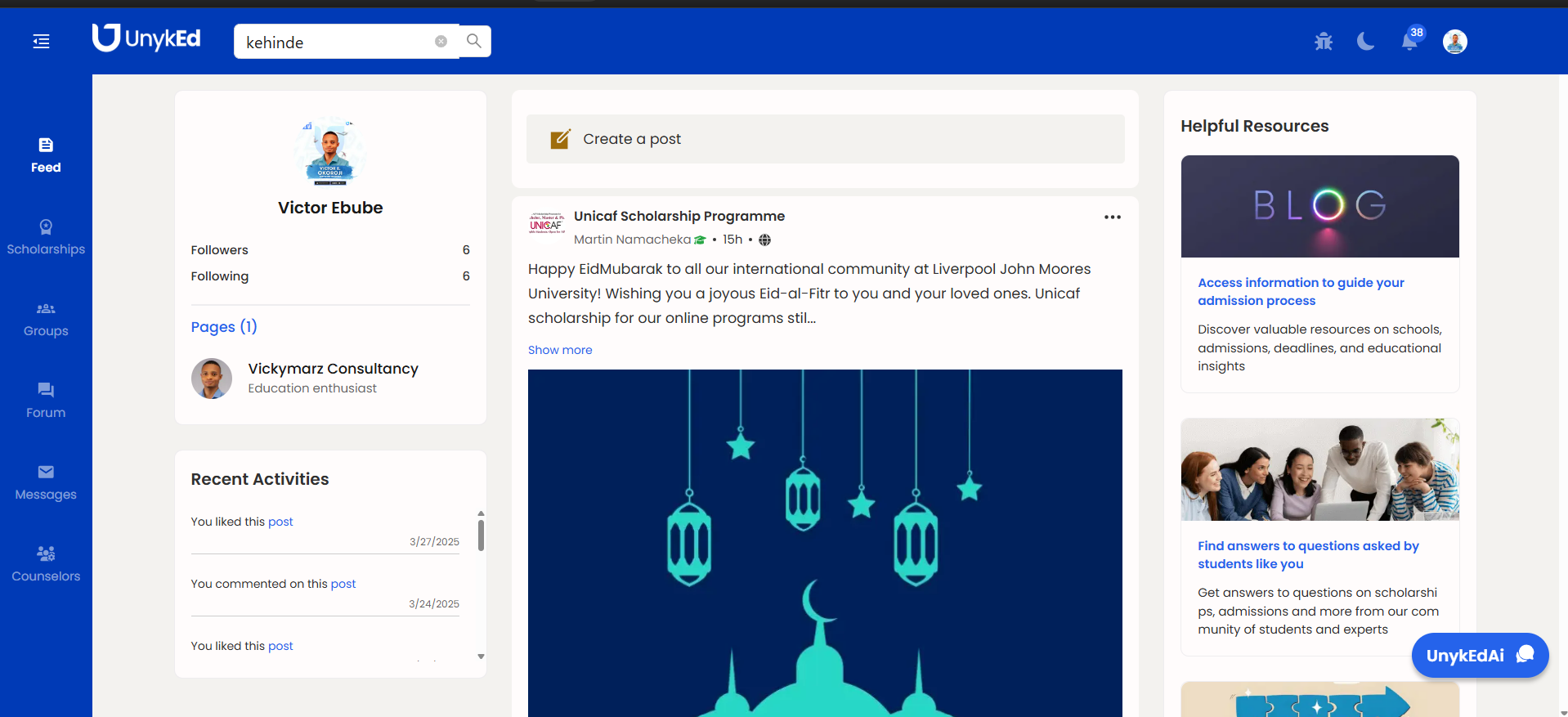Expand post with Show more

560,350
